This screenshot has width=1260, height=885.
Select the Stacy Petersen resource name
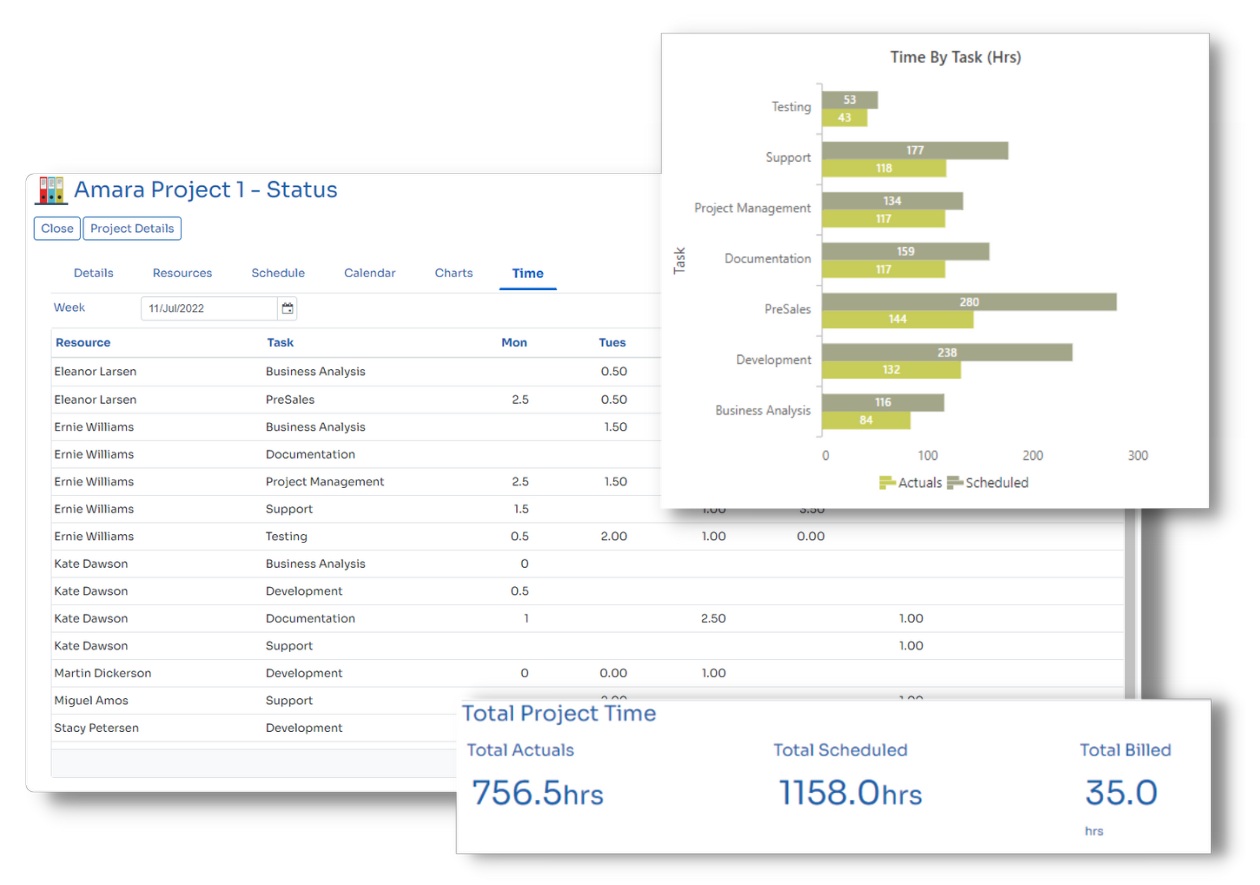point(96,728)
